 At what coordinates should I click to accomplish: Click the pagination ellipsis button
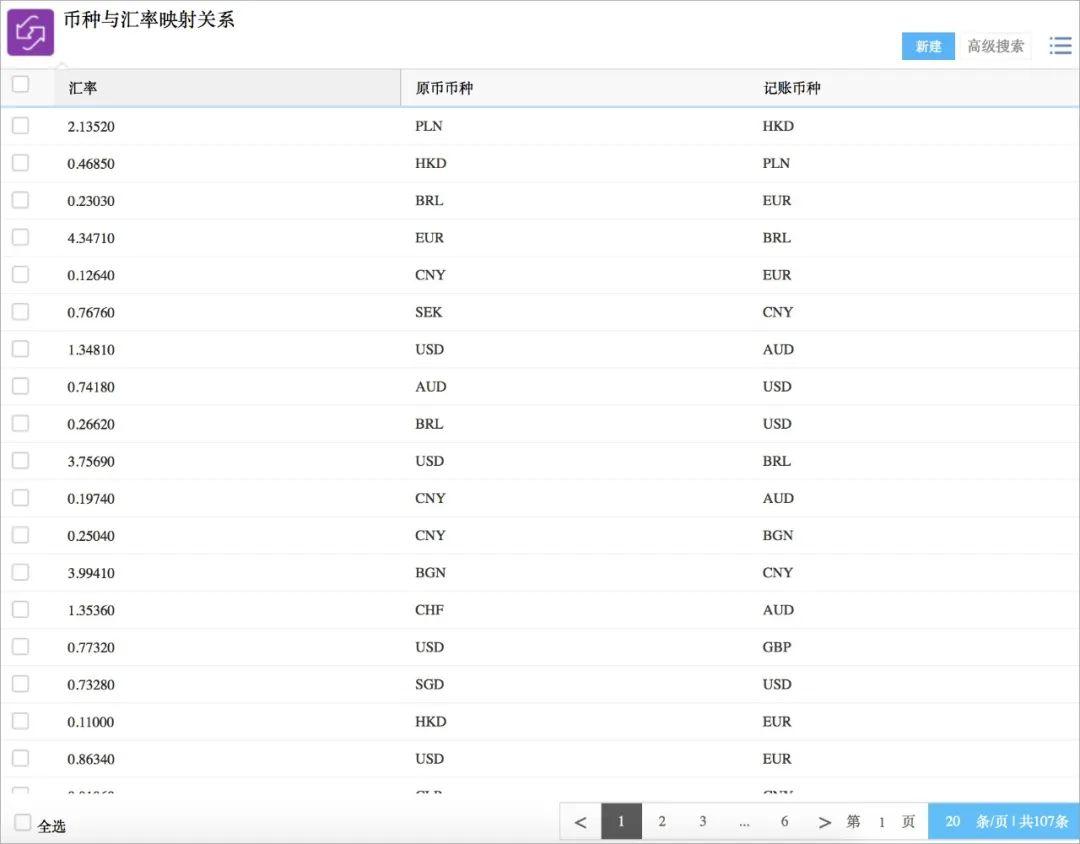click(x=744, y=822)
